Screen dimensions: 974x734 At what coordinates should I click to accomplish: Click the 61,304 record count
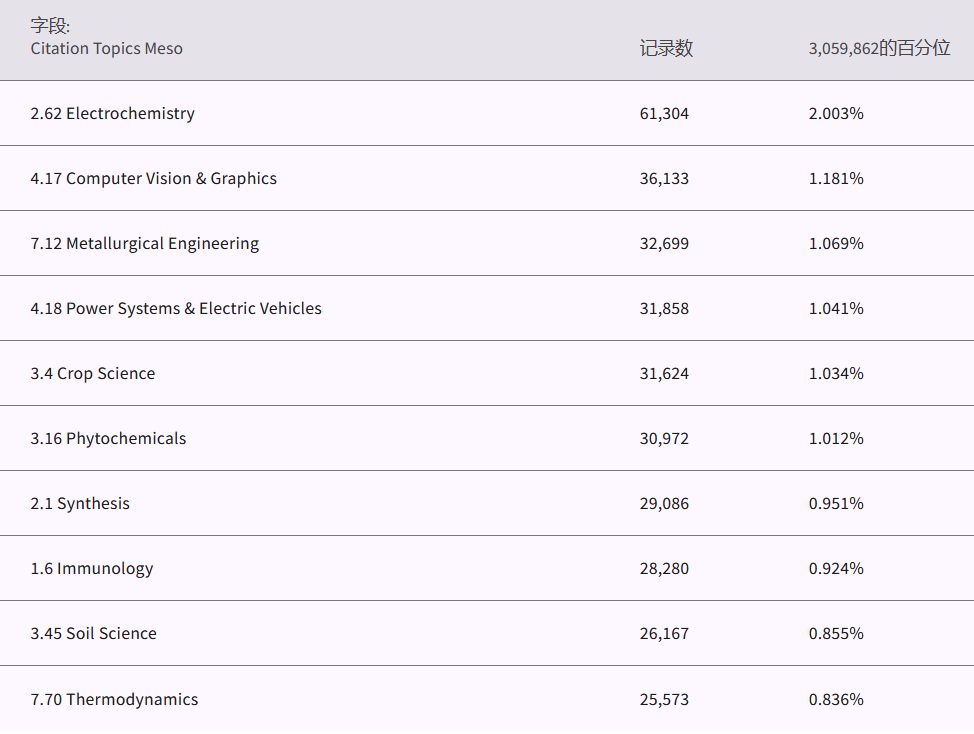[664, 113]
